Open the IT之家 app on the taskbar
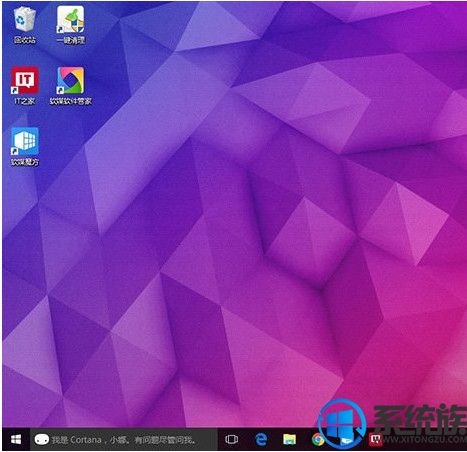This screenshot has height=452, width=467. tap(376, 439)
